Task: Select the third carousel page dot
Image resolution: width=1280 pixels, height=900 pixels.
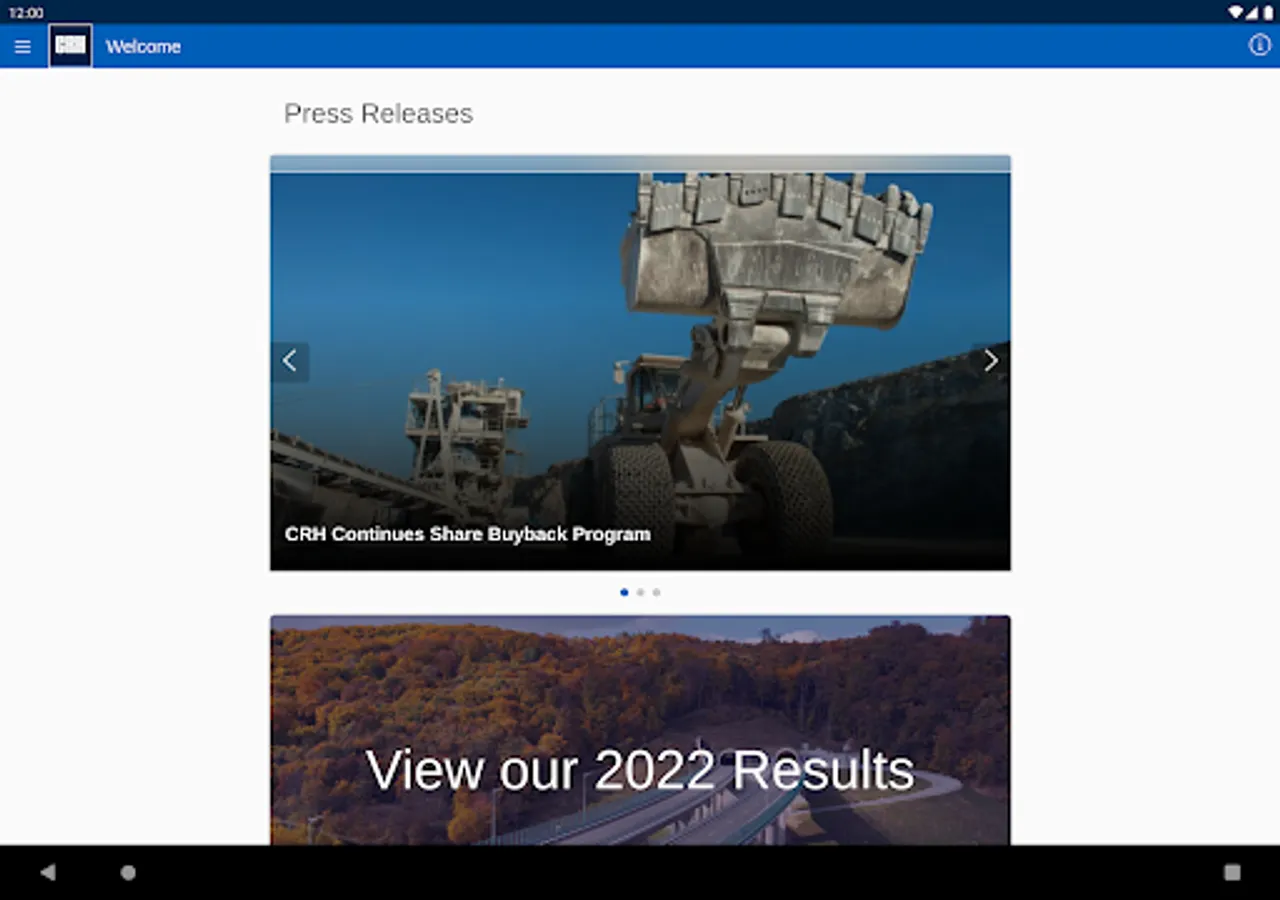Action: 656,592
